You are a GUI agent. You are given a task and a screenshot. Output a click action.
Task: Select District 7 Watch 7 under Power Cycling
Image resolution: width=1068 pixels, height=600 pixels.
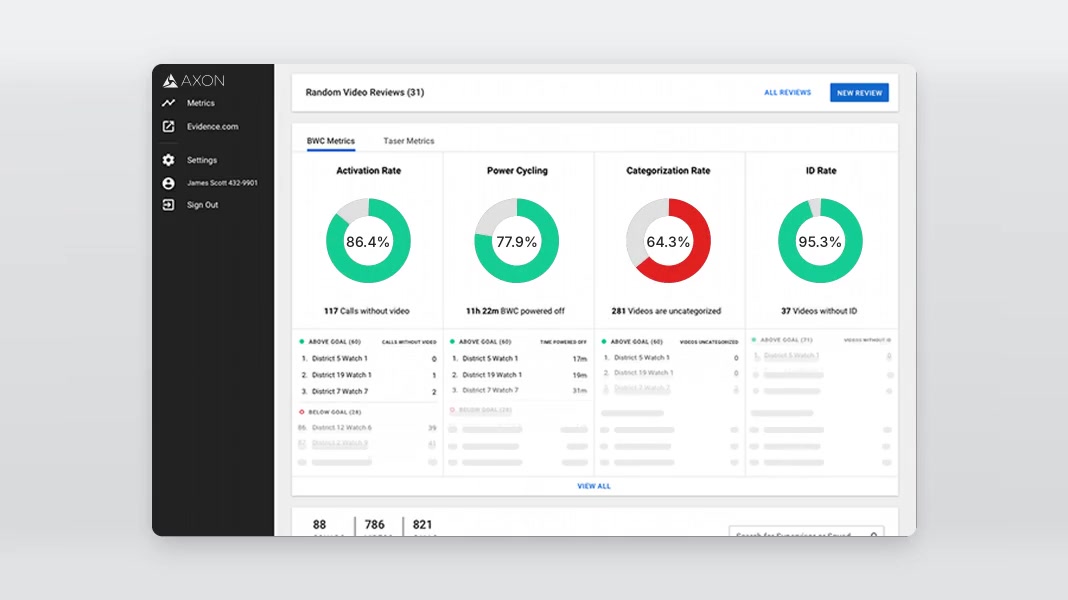[518, 390]
